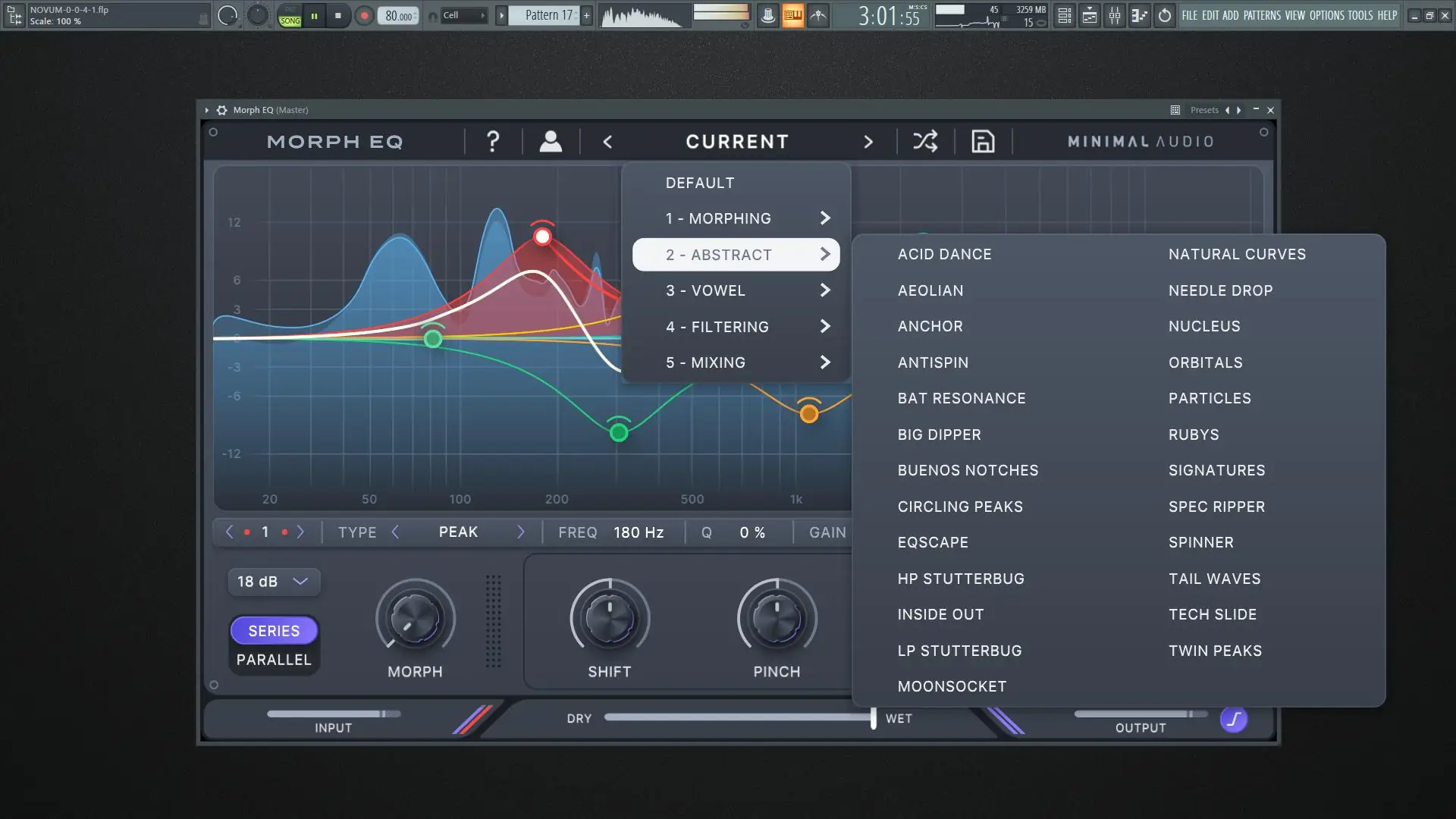
Task: Click next filter type arrow beside PEAK
Action: pos(520,532)
